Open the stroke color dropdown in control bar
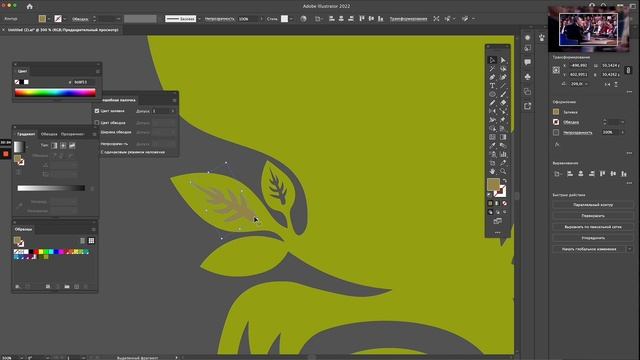 pos(65,19)
